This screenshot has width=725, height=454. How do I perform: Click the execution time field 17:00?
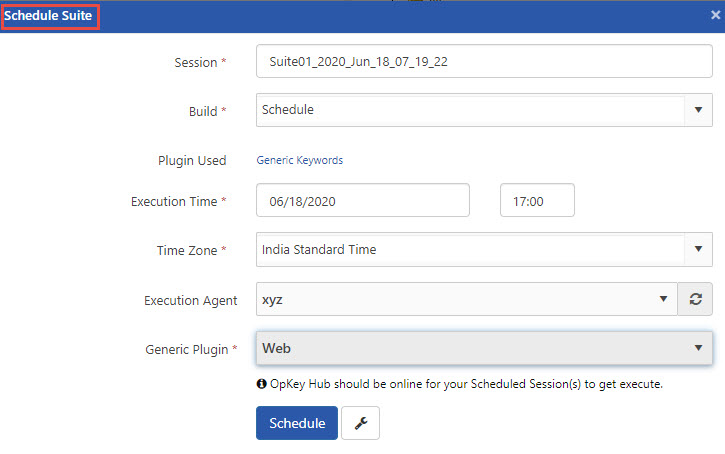pyautogui.click(x=537, y=201)
